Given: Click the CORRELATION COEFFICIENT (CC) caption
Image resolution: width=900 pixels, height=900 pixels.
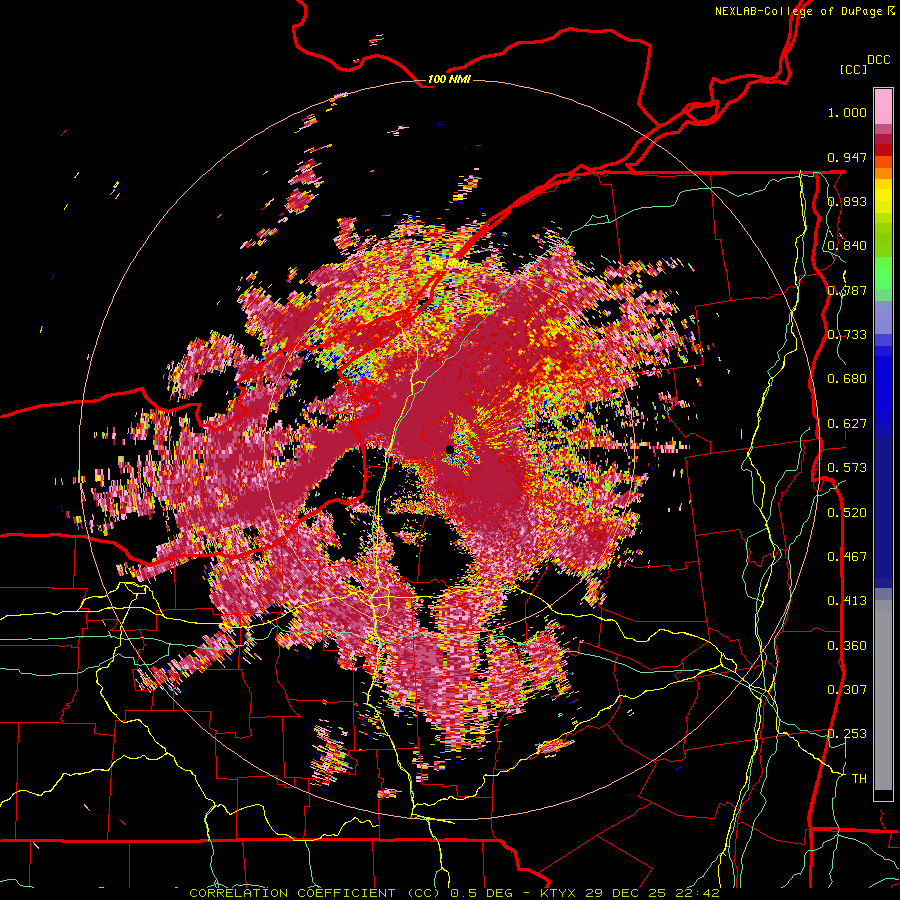Looking at the screenshot, I should 315,893.
